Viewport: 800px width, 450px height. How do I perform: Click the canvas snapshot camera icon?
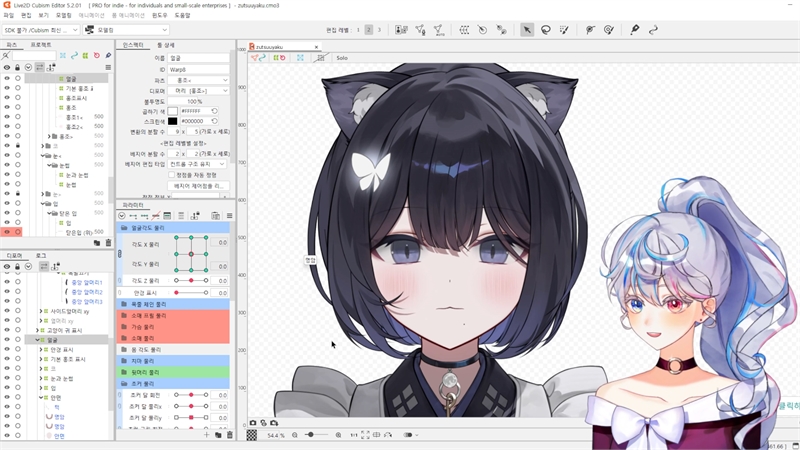pyautogui.click(x=253, y=423)
